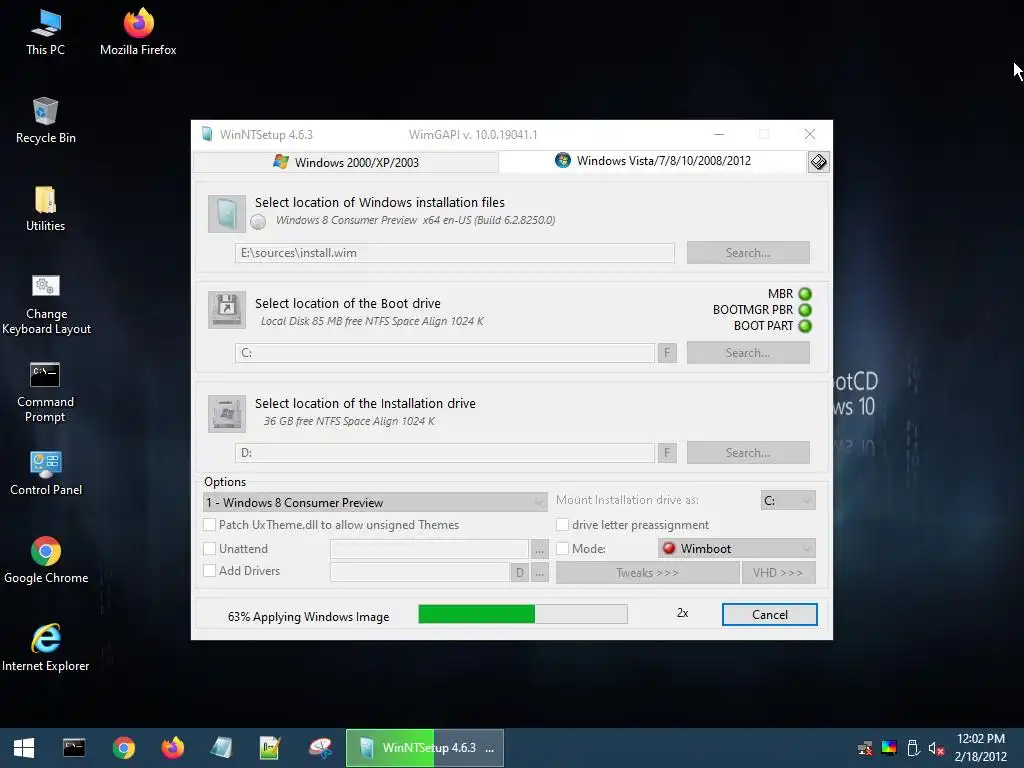This screenshot has width=1024, height=768.
Task: Click the F button beside Boot drive C:
Action: click(x=667, y=353)
